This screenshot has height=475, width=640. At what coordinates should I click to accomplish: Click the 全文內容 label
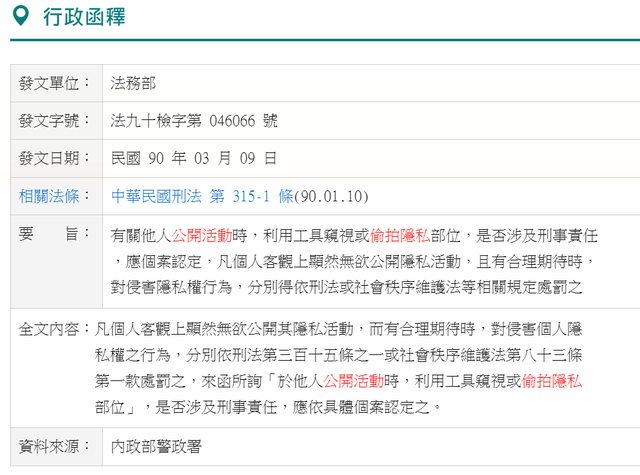[53, 328]
